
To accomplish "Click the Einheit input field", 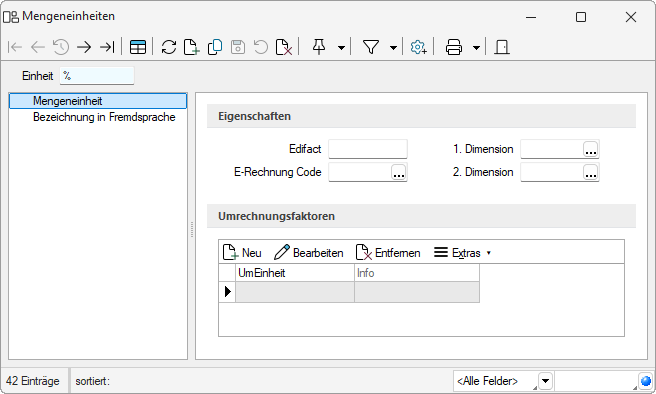I will [x=97, y=76].
